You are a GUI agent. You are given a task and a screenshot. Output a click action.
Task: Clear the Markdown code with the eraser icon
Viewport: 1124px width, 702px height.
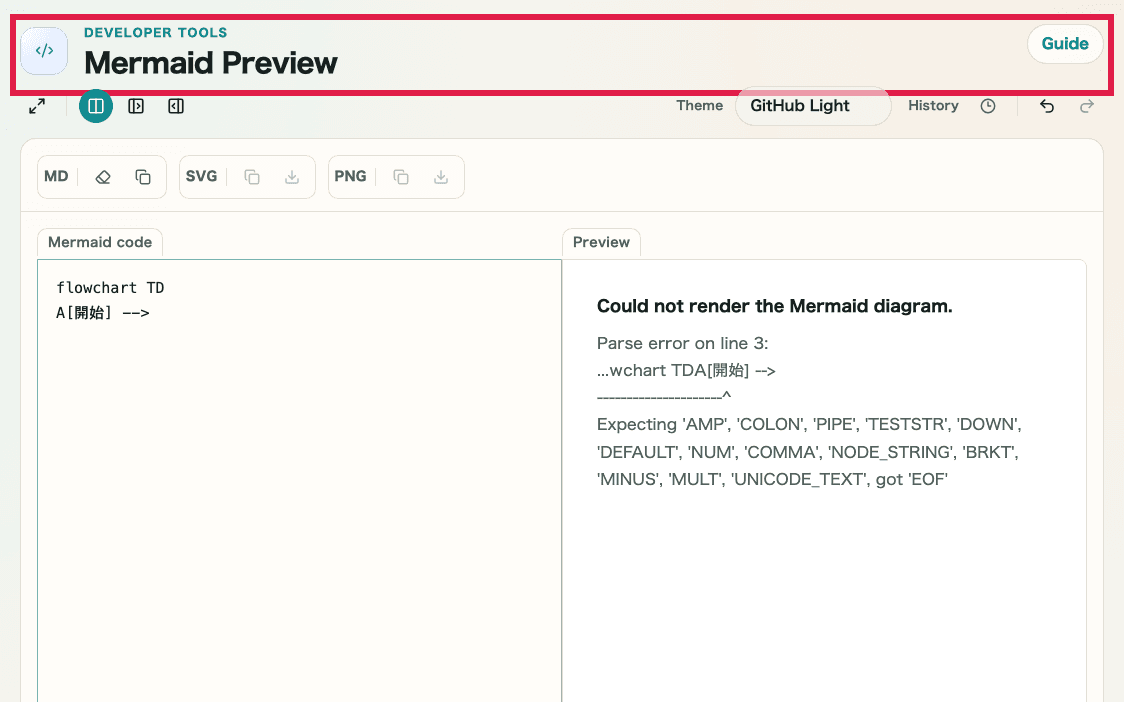pyautogui.click(x=102, y=176)
